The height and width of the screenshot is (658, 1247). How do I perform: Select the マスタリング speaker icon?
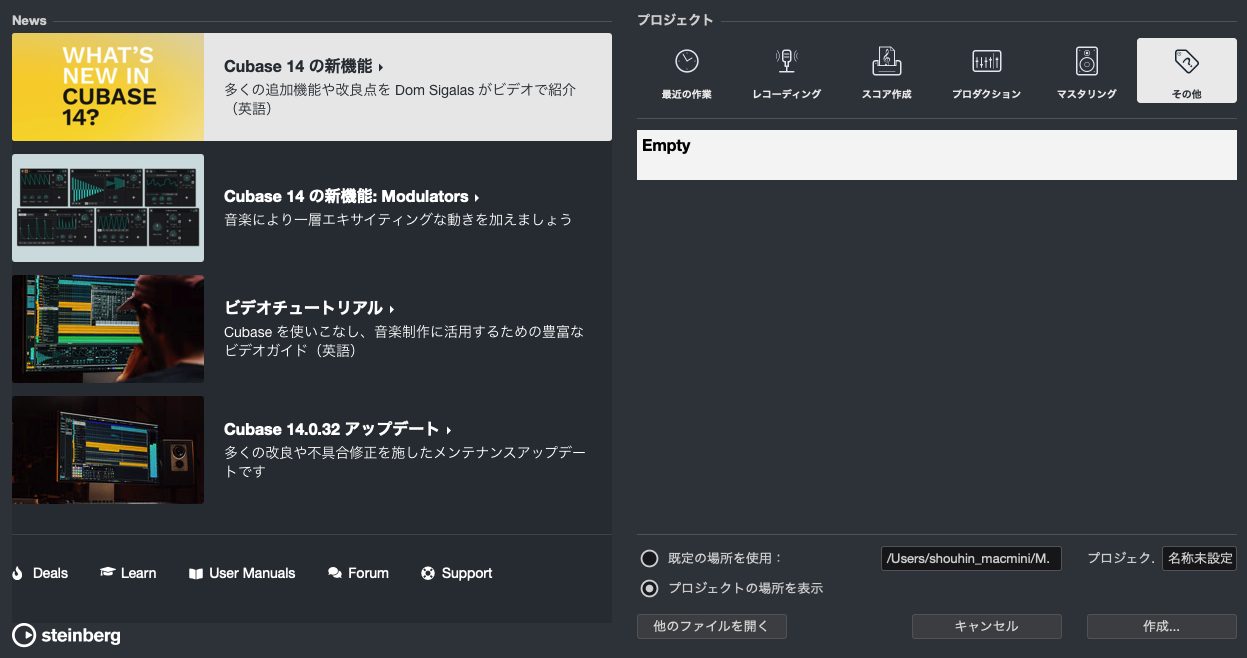[1087, 61]
